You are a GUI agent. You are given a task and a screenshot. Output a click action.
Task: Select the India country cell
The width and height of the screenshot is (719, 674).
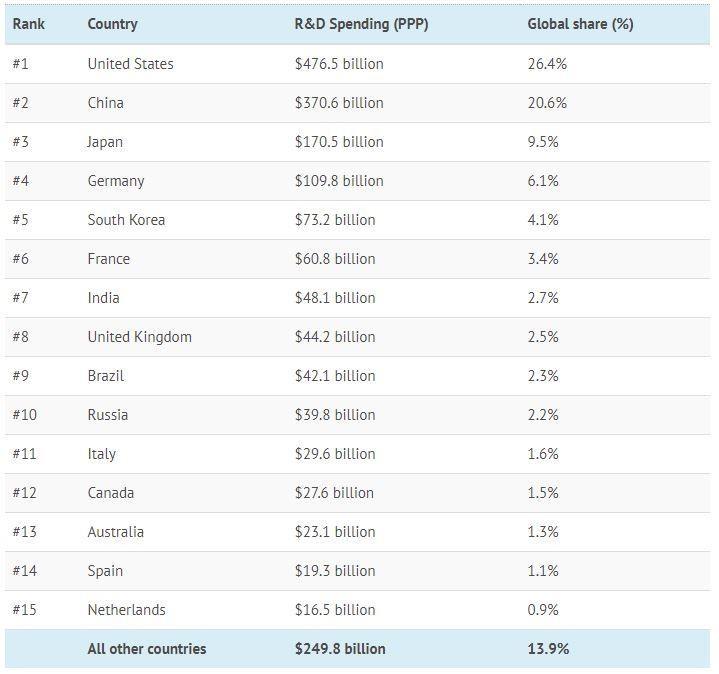tap(103, 298)
